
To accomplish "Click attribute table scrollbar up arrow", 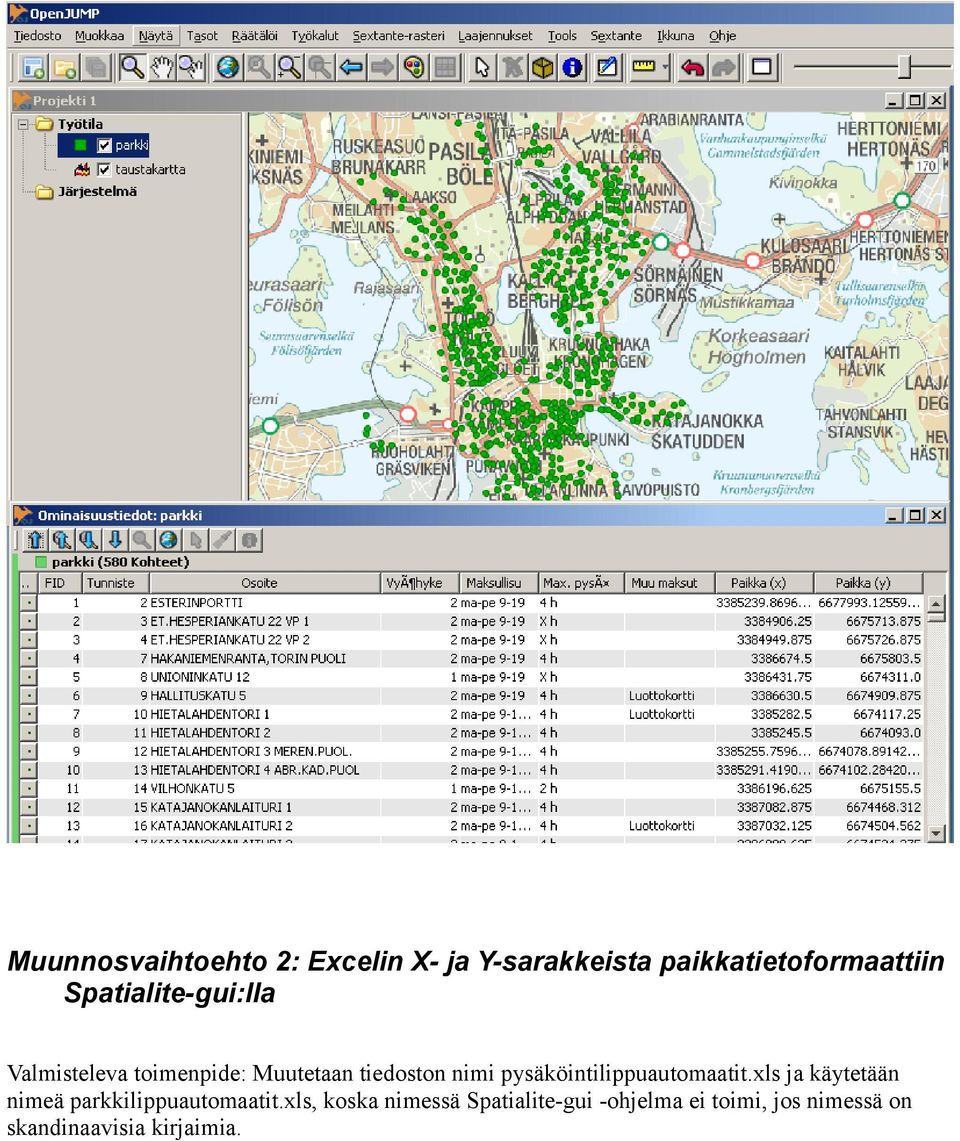I will 937,603.
